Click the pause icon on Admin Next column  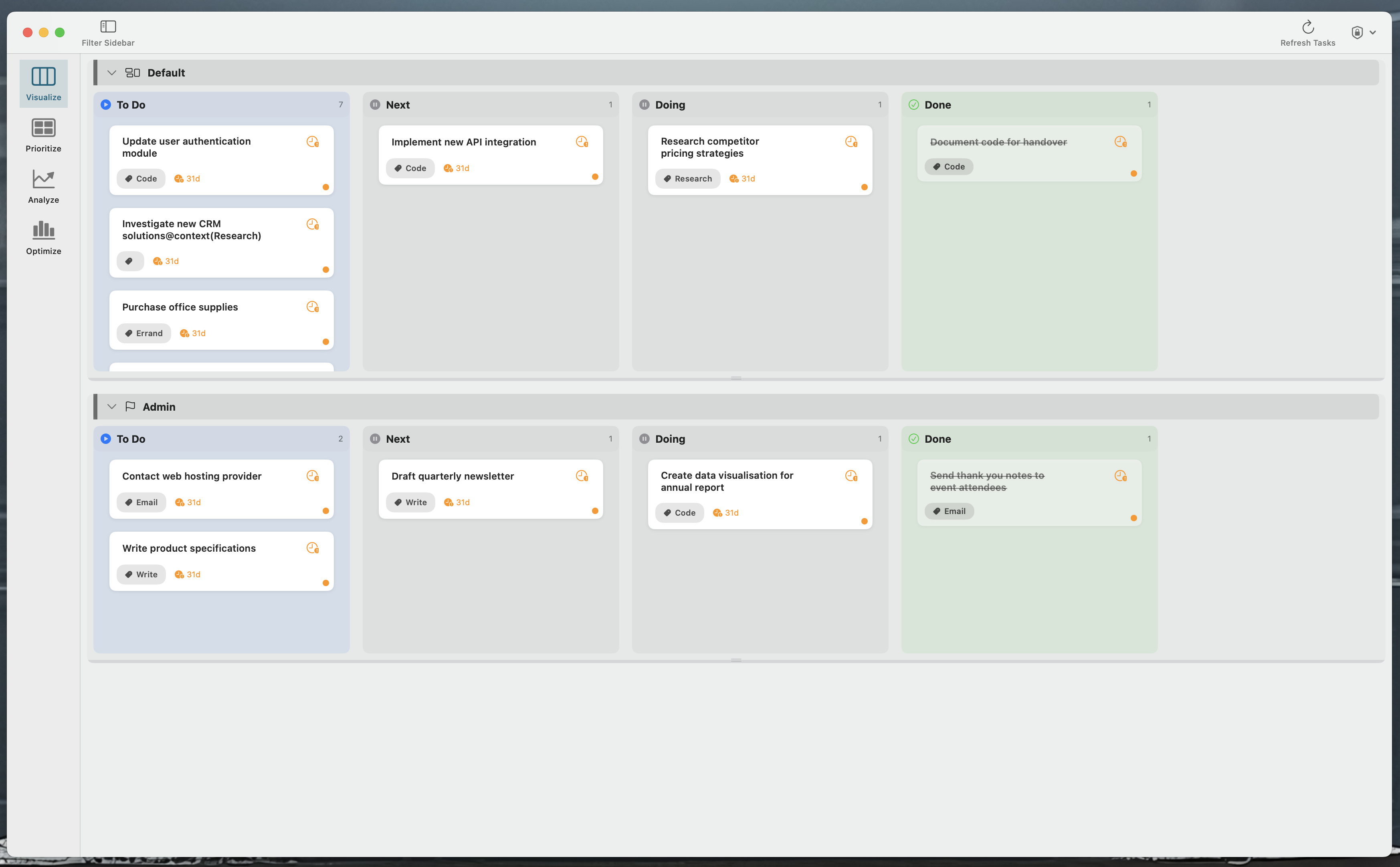pos(375,439)
